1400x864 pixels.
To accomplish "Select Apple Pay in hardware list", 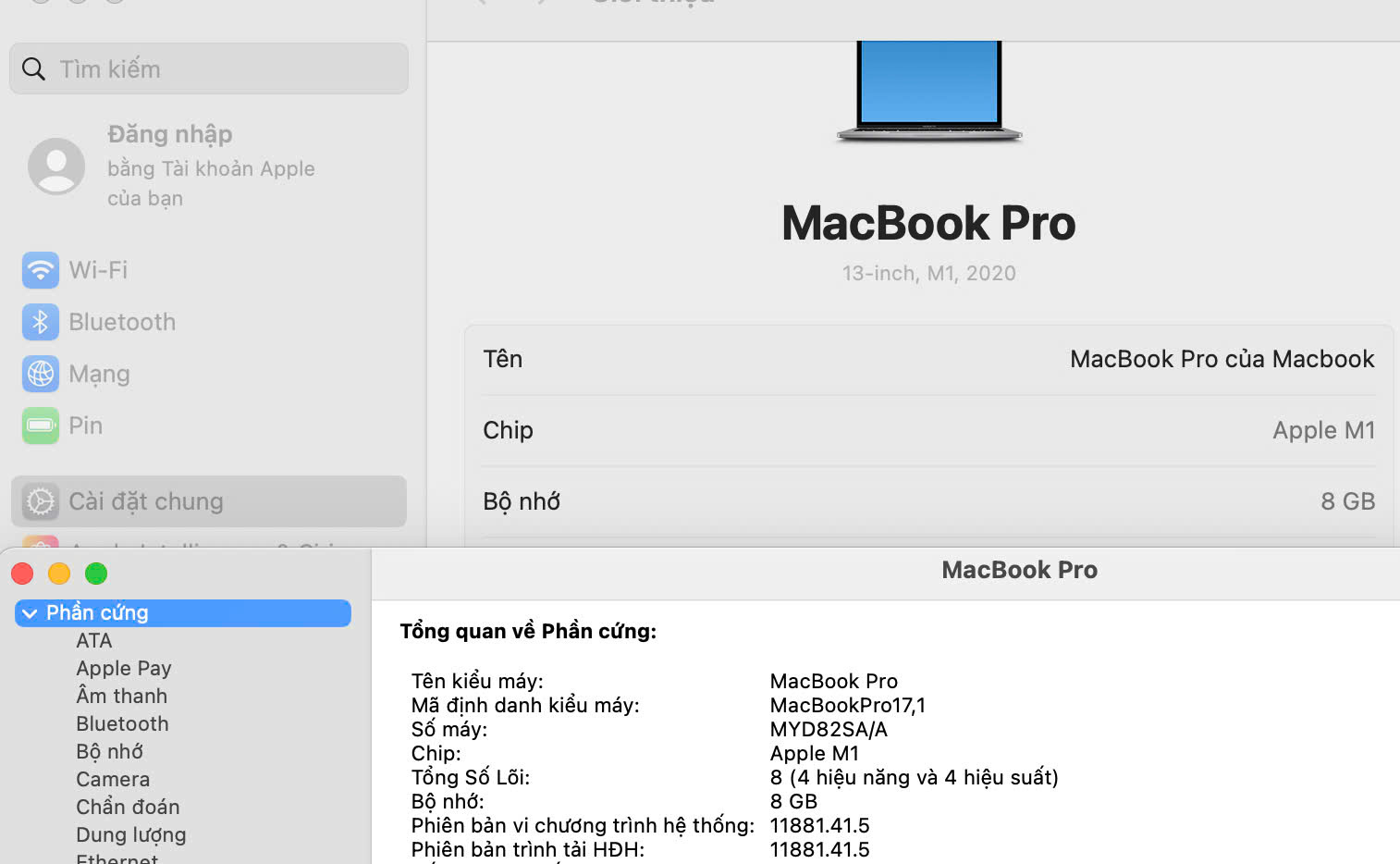I will (x=124, y=668).
